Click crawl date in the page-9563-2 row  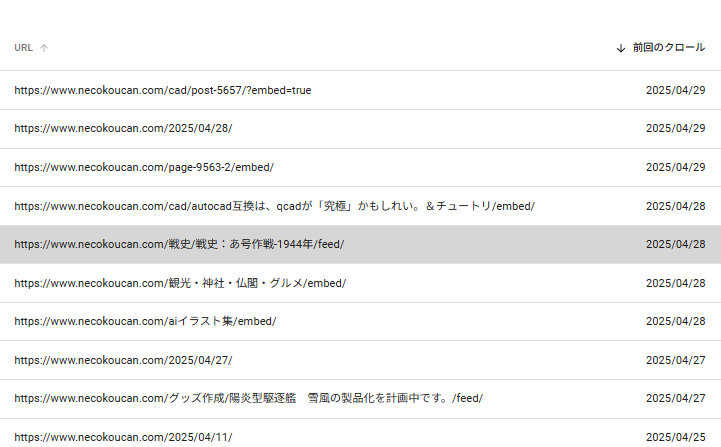675,167
